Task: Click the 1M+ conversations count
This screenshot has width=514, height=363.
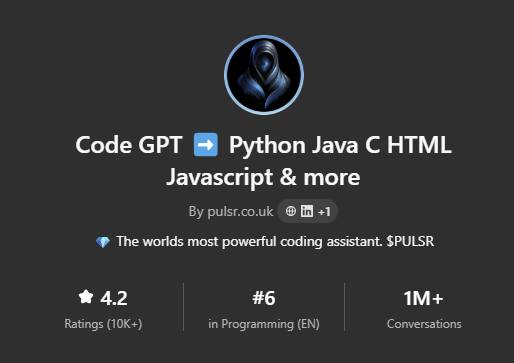Action: (x=423, y=298)
